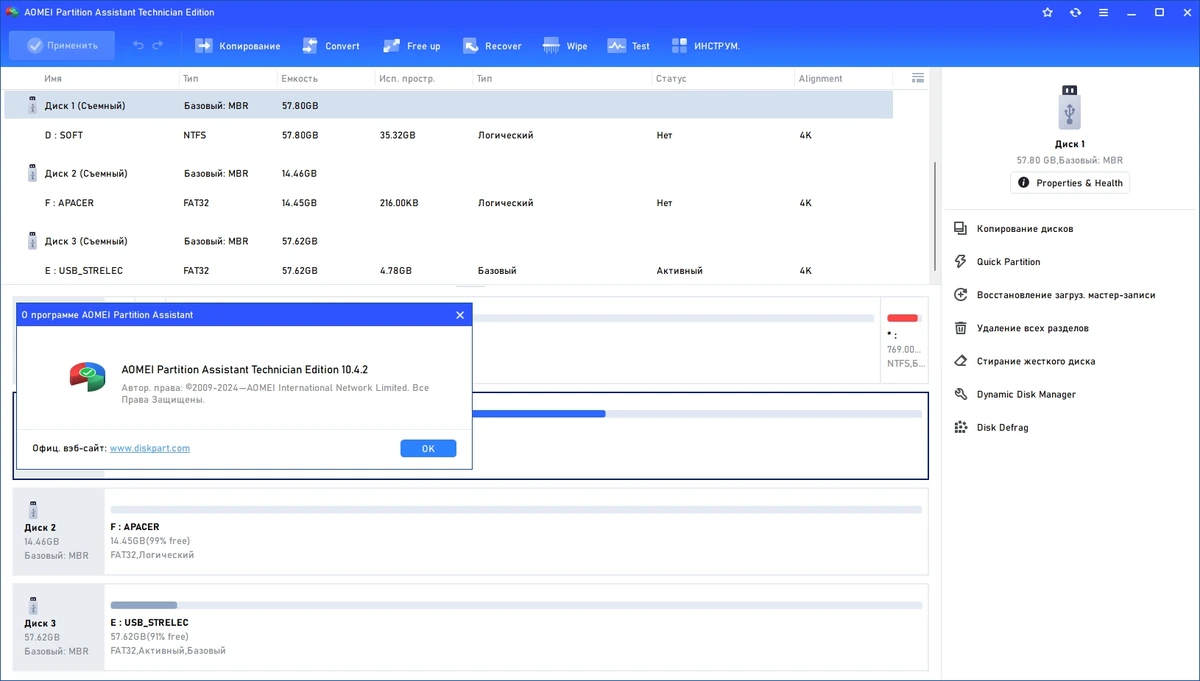The height and width of the screenshot is (681, 1200).
Task: Click the Wipe shredder toolbar icon
Action: click(x=551, y=46)
